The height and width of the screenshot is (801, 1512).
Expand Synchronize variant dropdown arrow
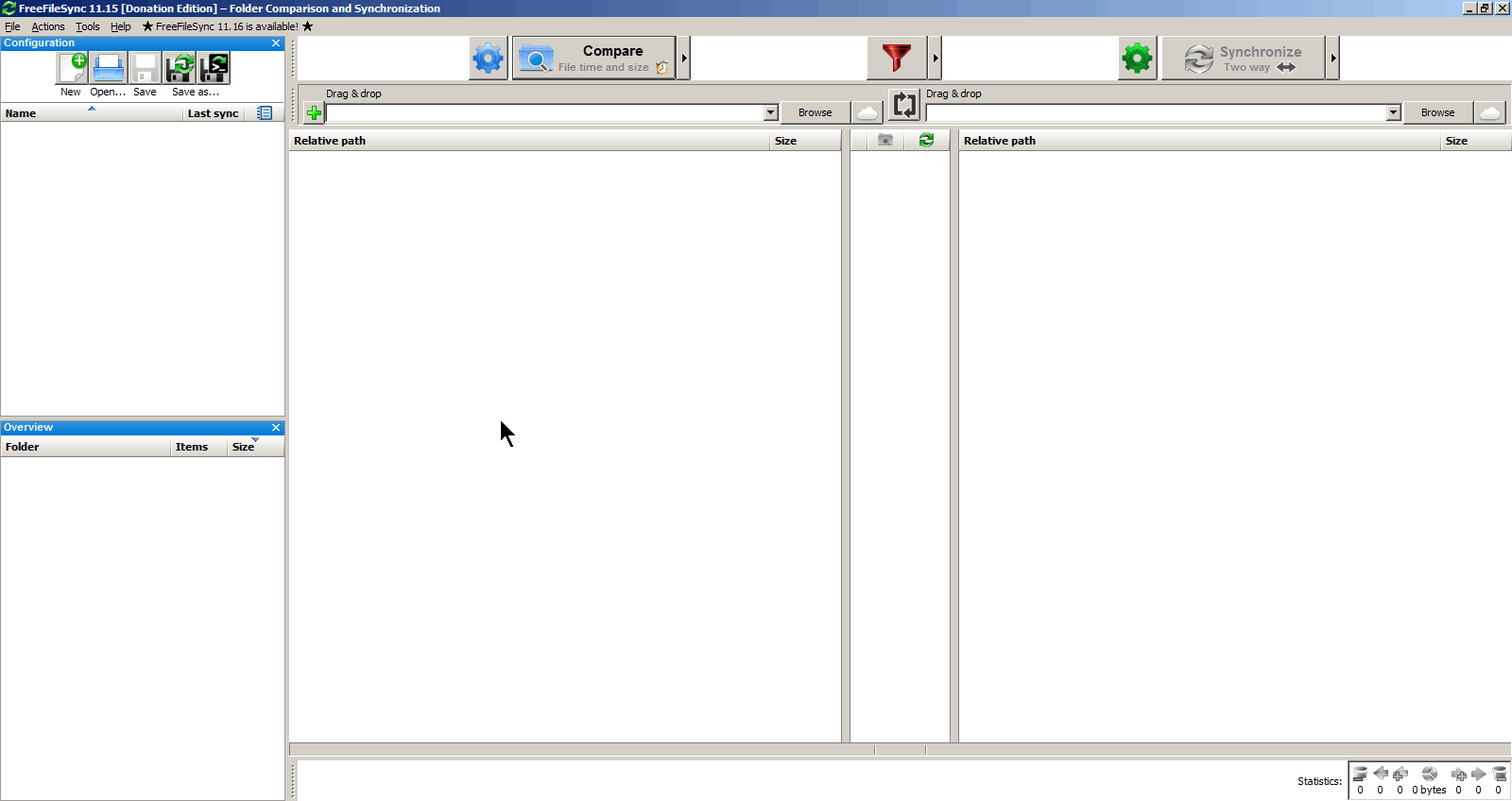coord(1333,59)
